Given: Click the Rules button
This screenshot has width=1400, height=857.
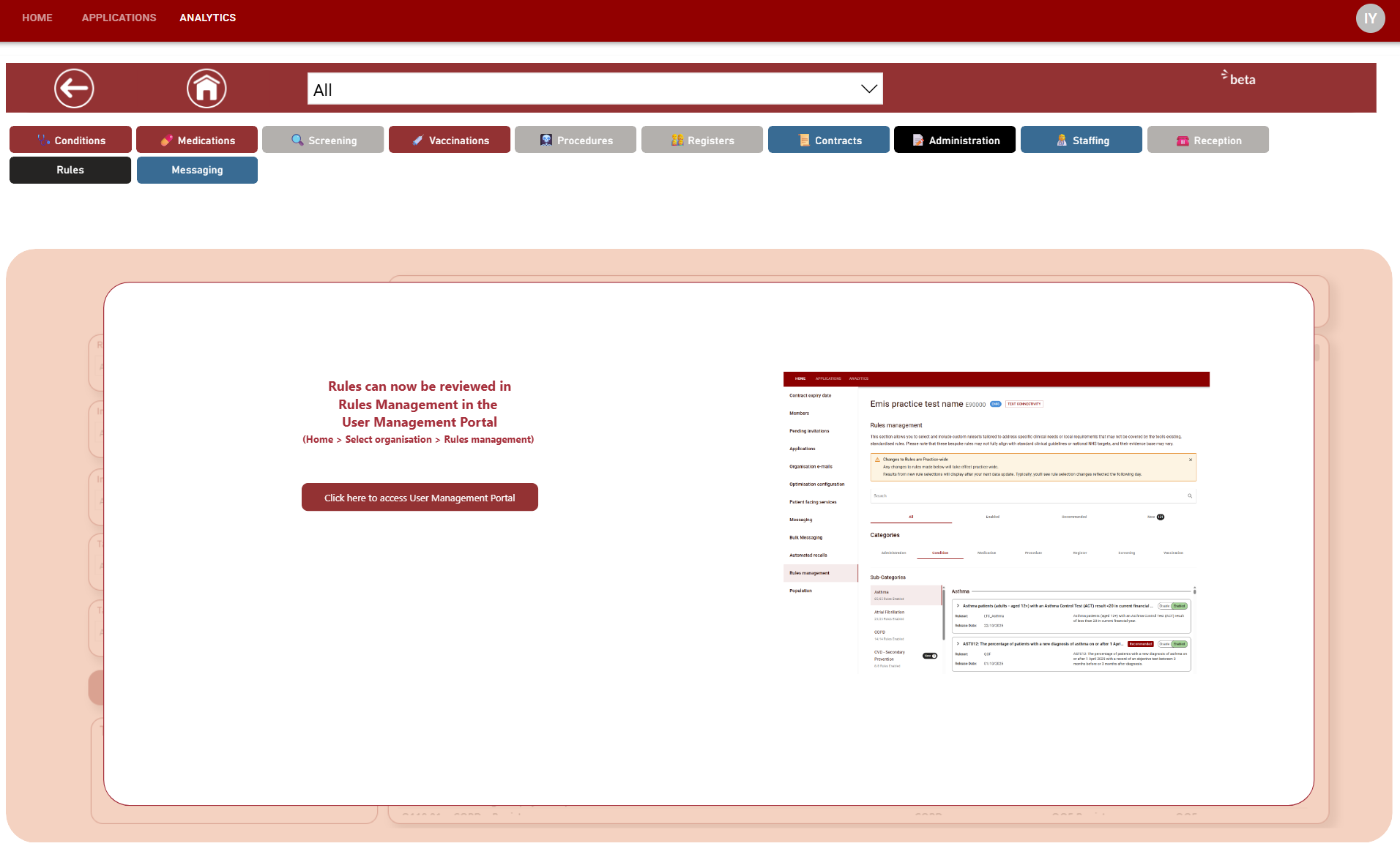Looking at the screenshot, I should click(70, 170).
